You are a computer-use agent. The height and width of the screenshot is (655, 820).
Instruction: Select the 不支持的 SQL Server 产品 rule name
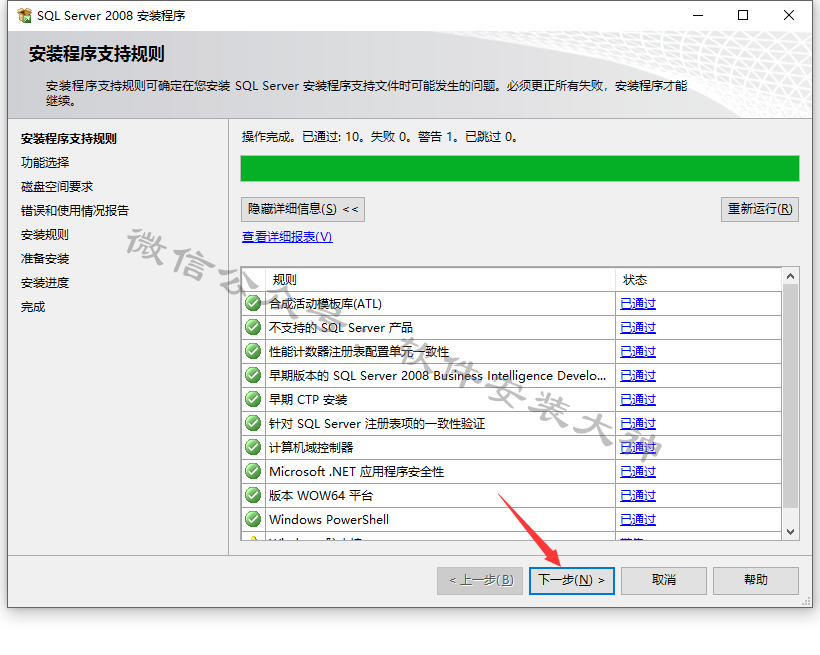click(341, 328)
